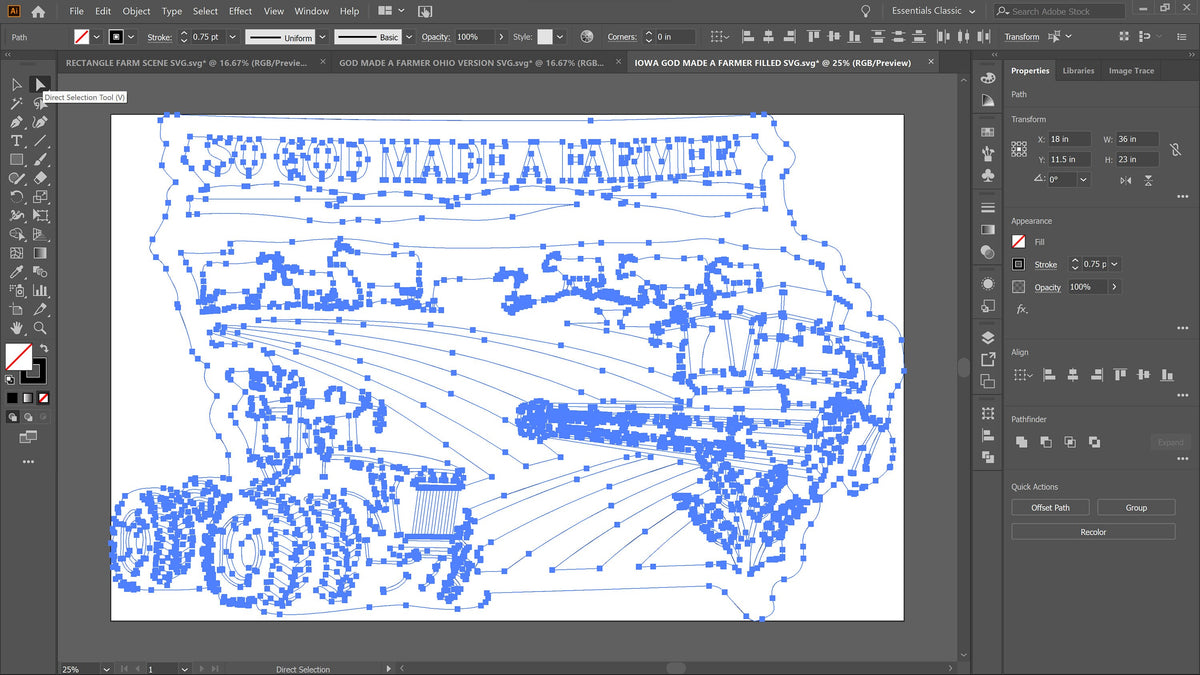Select the Eraser tool

click(x=40, y=178)
